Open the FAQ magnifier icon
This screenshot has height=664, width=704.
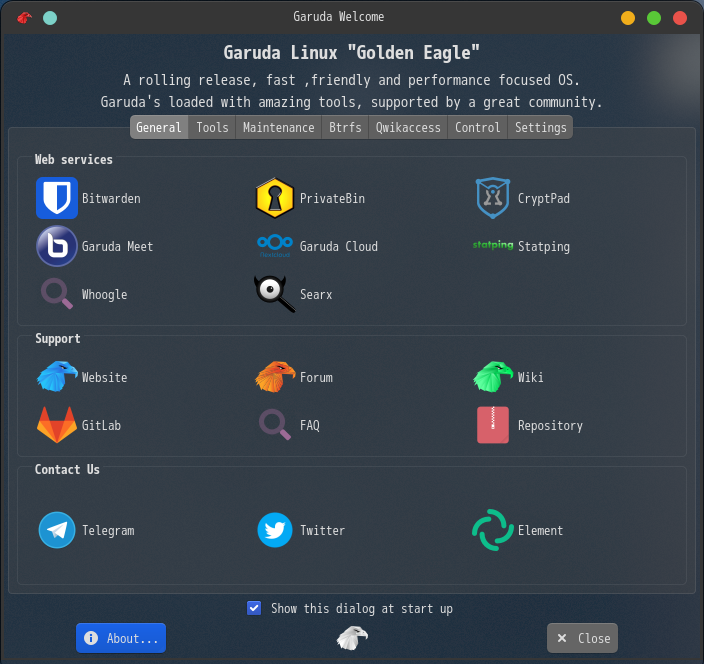point(275,425)
